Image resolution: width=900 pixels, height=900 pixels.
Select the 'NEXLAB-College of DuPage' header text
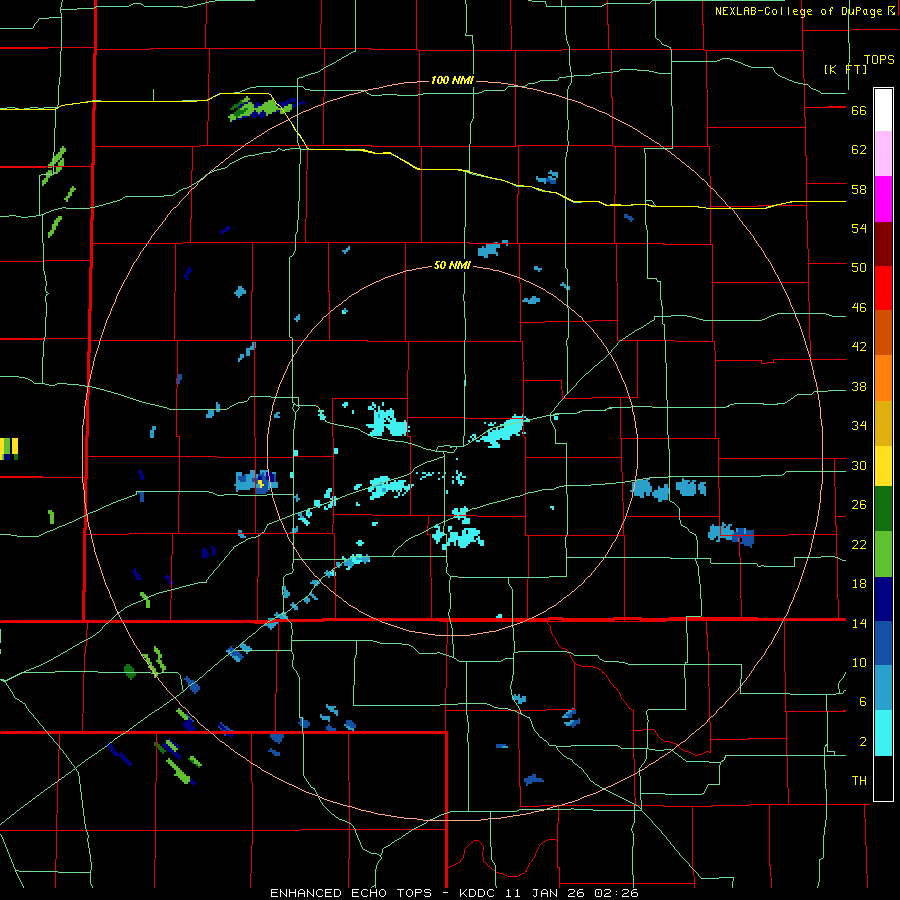click(798, 11)
